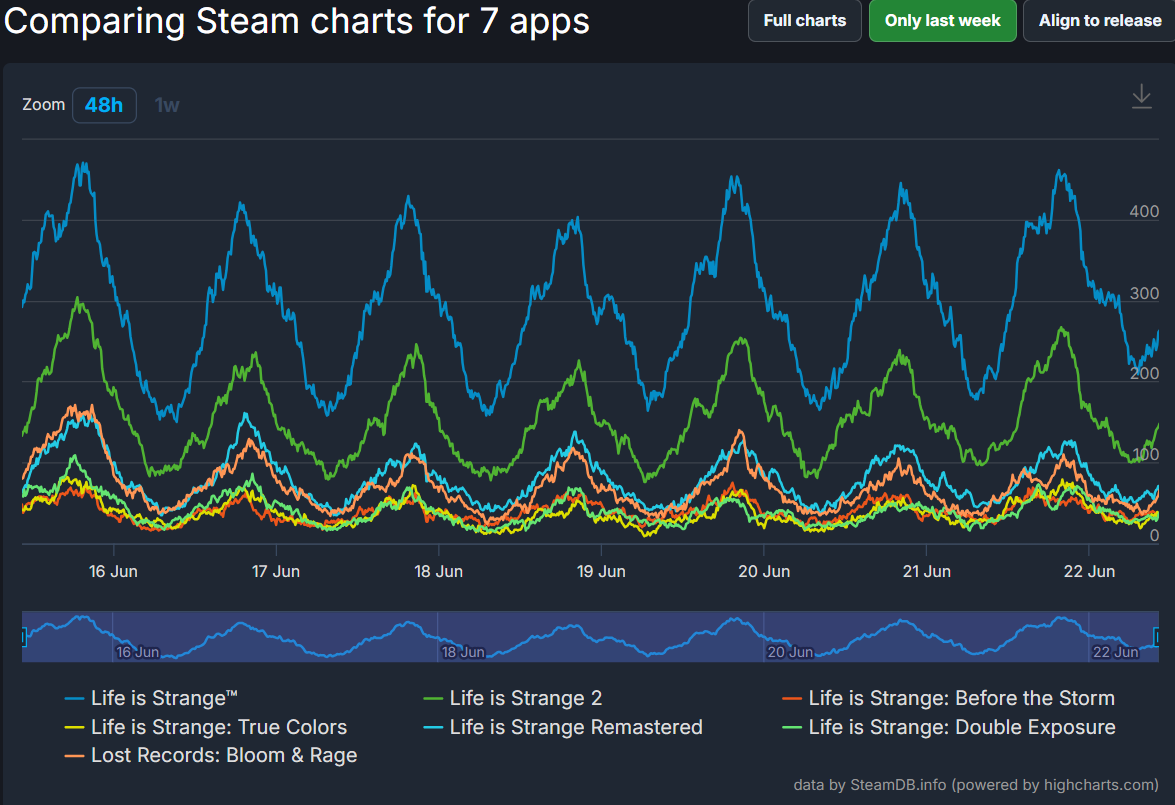Image resolution: width=1175 pixels, height=805 pixels.
Task: Click the SteamDB.info data credit text
Action: (x=976, y=785)
